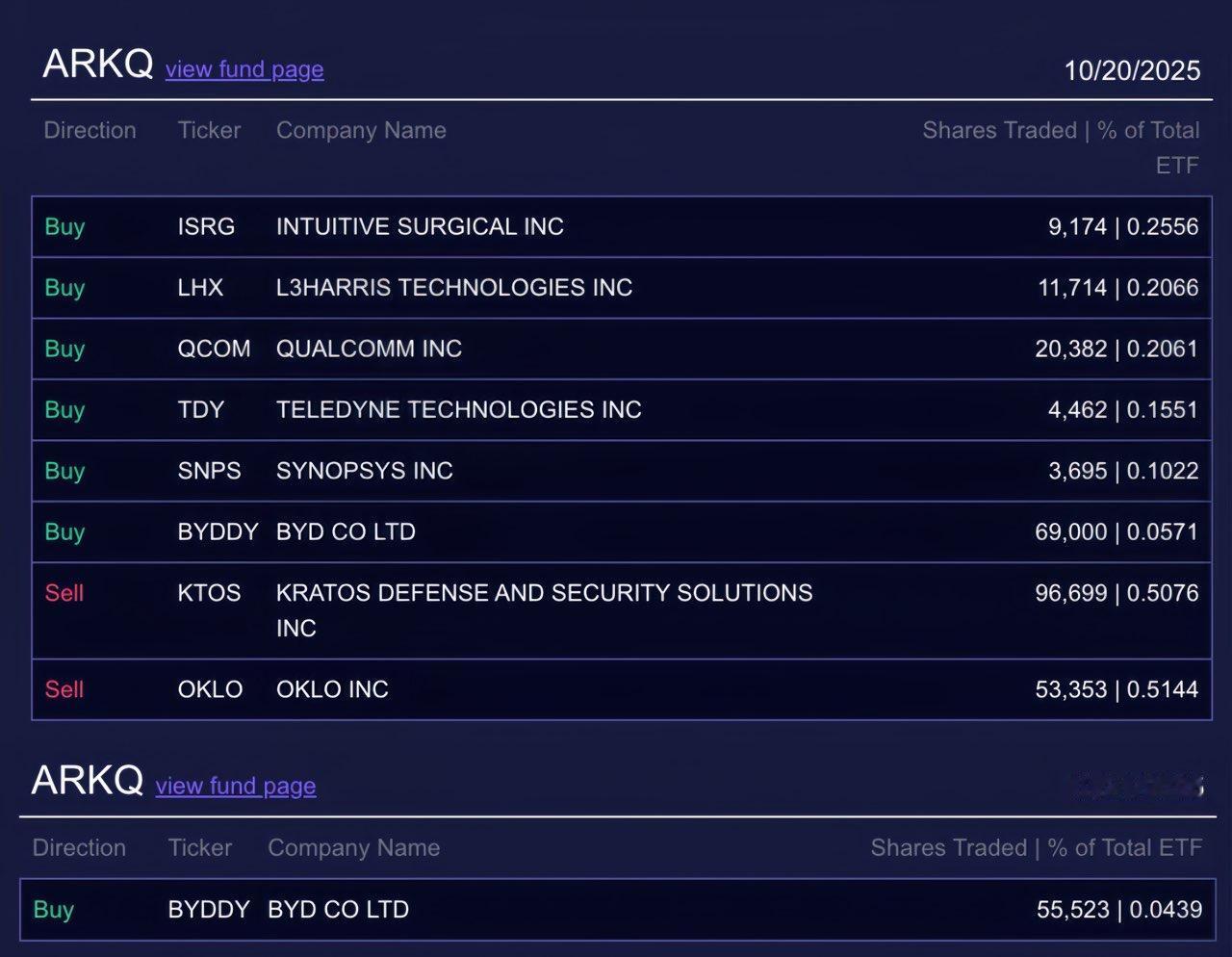The image size is (1232, 957).
Task: Select the QCOM ticker cell
Action: click(x=214, y=349)
